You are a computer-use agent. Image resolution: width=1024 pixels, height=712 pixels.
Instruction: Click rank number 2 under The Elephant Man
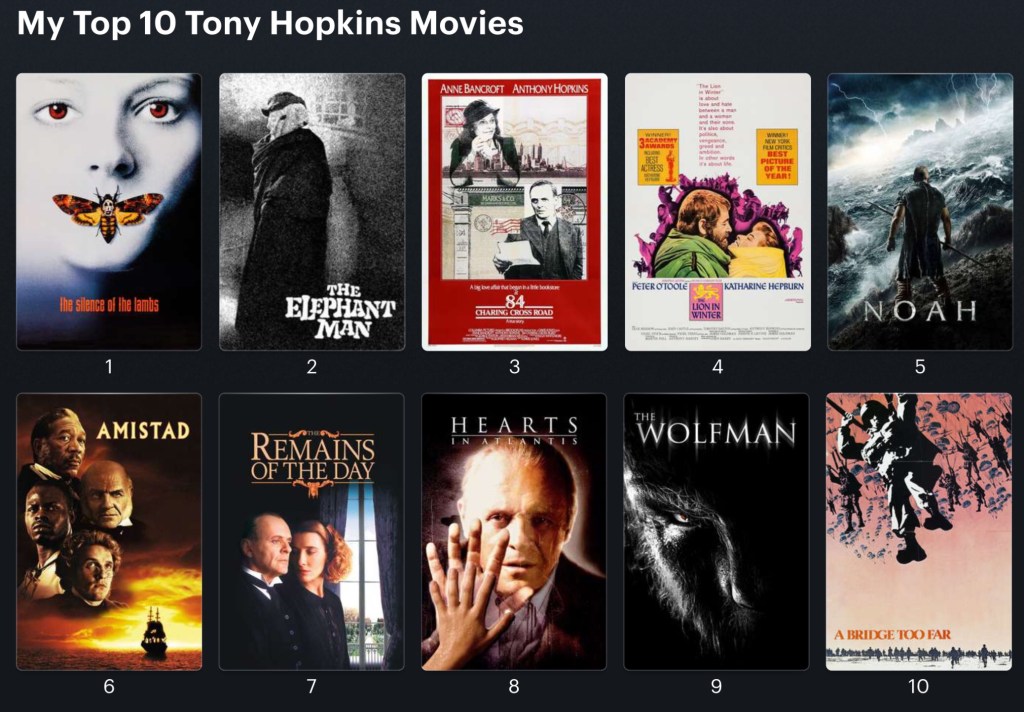[x=312, y=366]
